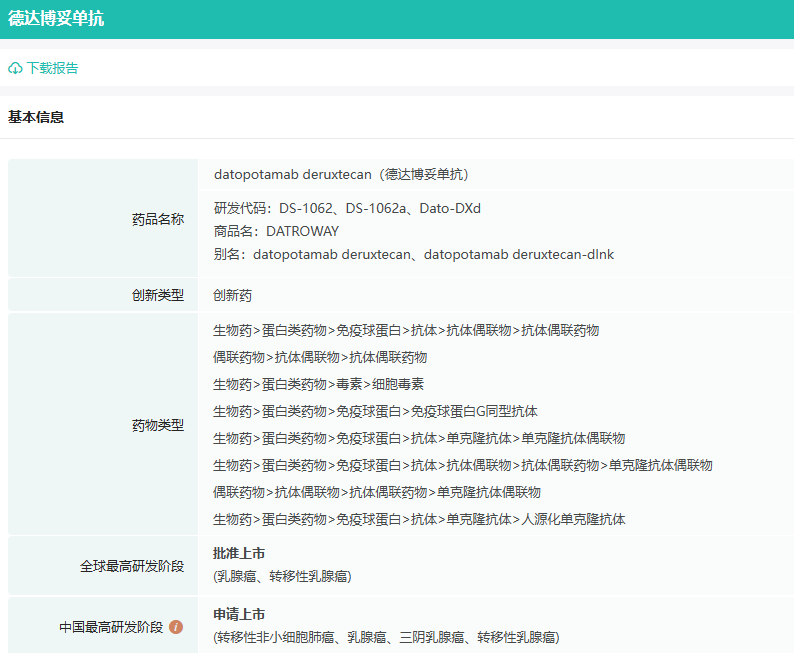The width and height of the screenshot is (794, 653).
Task: Click the 基本信息 section heading
Action: point(36,117)
